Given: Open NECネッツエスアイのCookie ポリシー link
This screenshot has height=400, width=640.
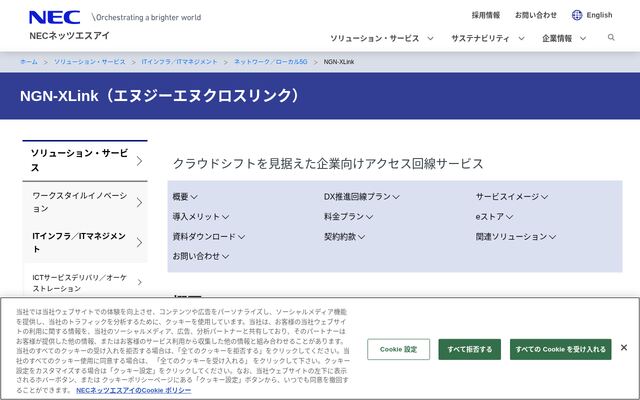Looking at the screenshot, I should click(133, 390).
